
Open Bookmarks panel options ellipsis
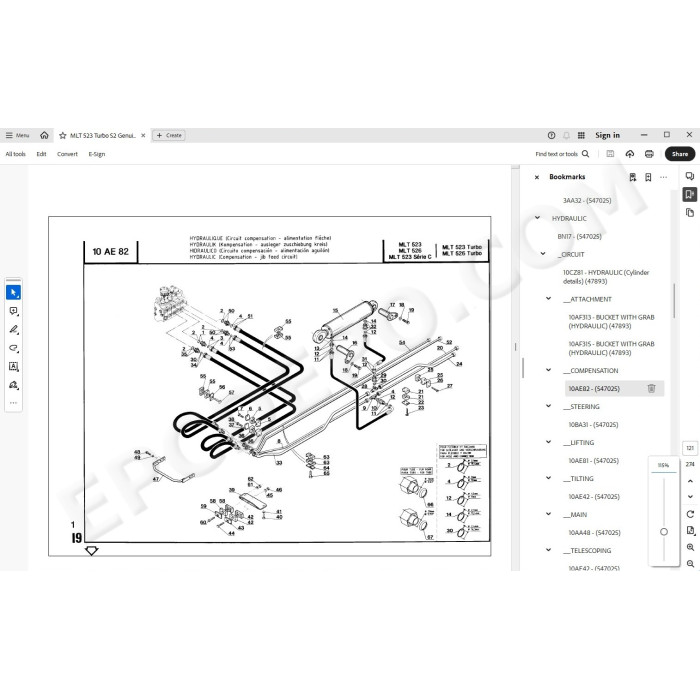coord(663,177)
